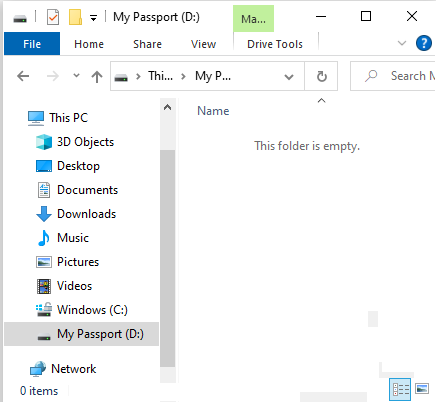This screenshot has width=437, height=402.
Task: Sort by the Name column header
Action: coord(213,111)
